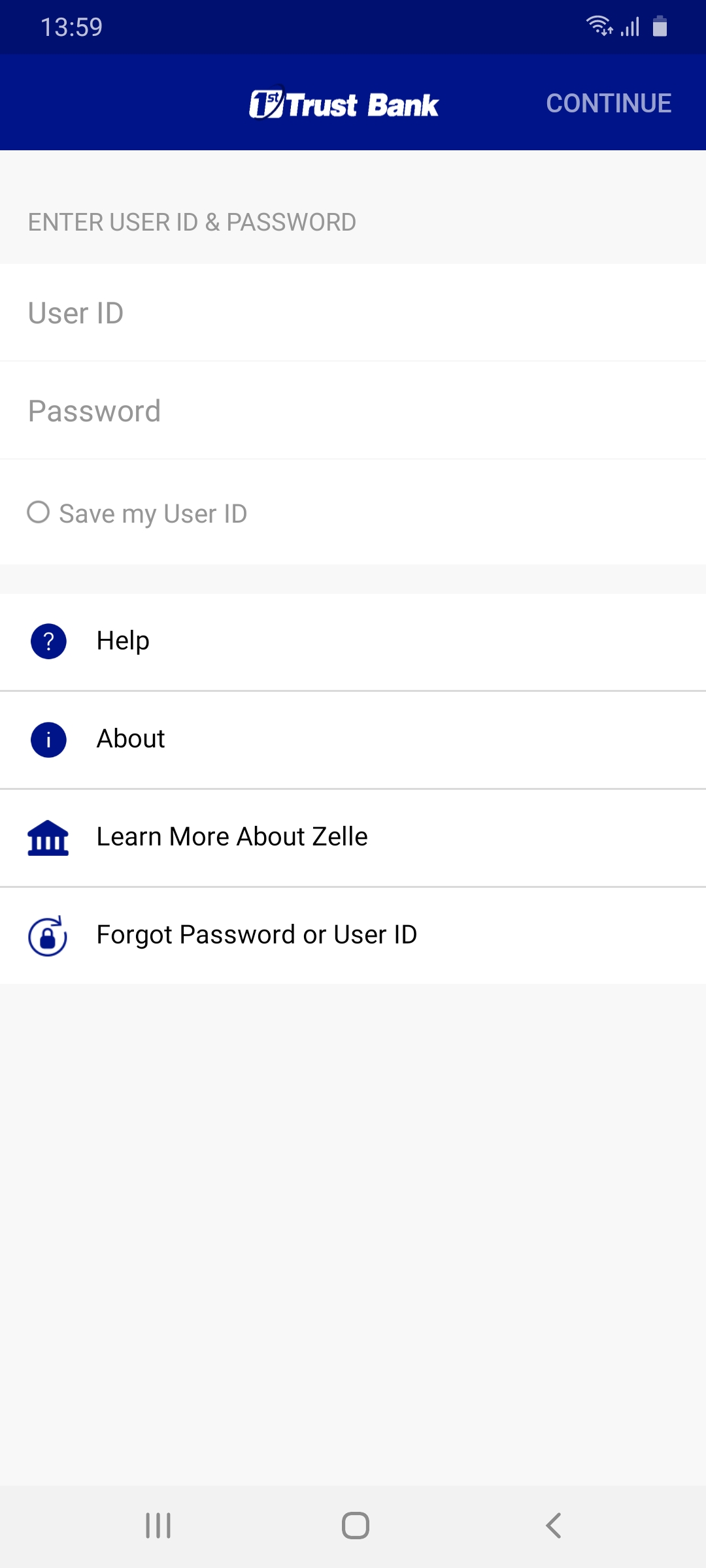The height and width of the screenshot is (1568, 706).
Task: Tap the Android home button
Action: point(356,1526)
